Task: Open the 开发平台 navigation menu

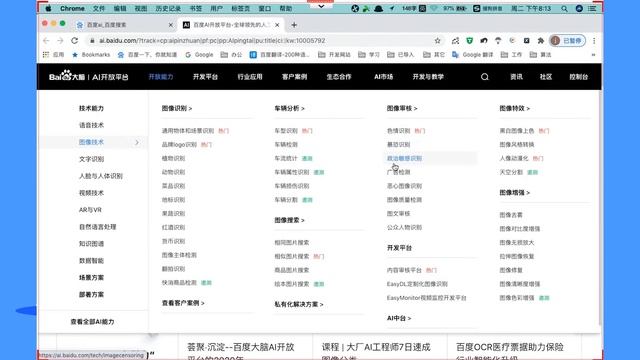Action: (205, 77)
